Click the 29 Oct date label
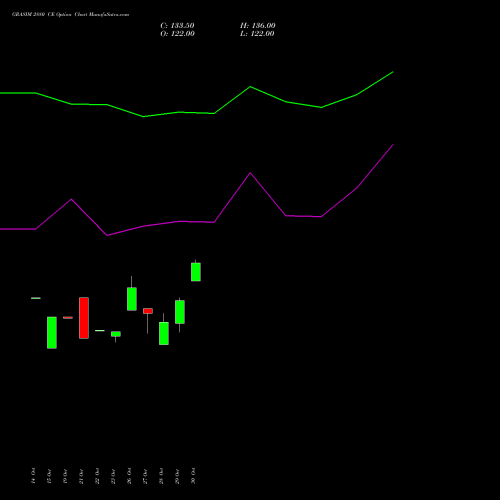 (x=177, y=476)
